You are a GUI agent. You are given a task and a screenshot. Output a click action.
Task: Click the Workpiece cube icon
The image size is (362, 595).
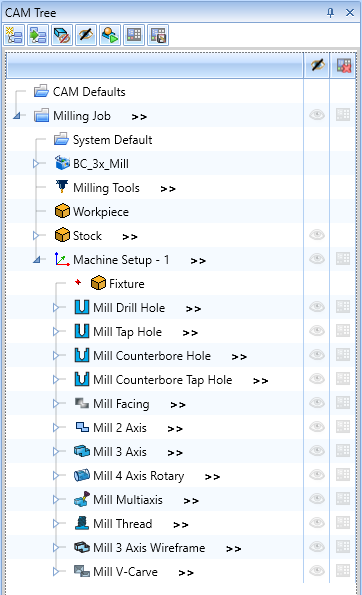point(62,211)
